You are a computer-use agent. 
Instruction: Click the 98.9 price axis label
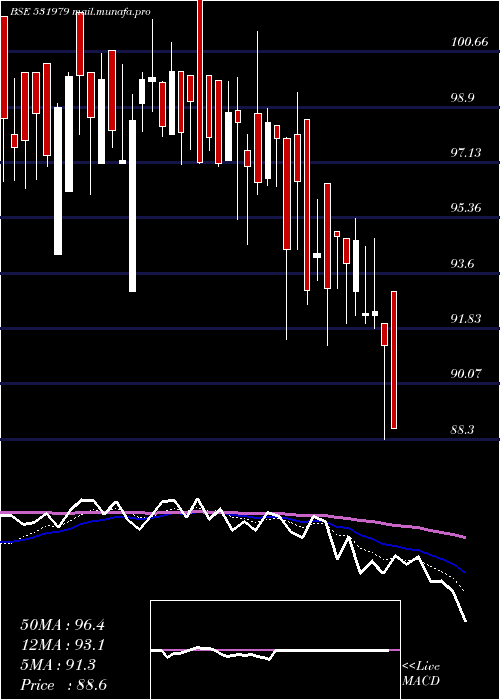(x=462, y=98)
